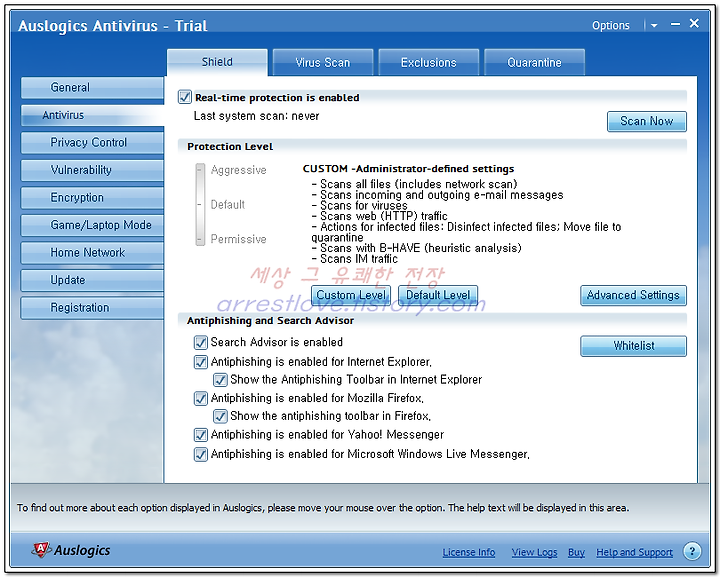This screenshot has width=720, height=577.
Task: Set protection slider to Permissive
Action: [x=200, y=239]
